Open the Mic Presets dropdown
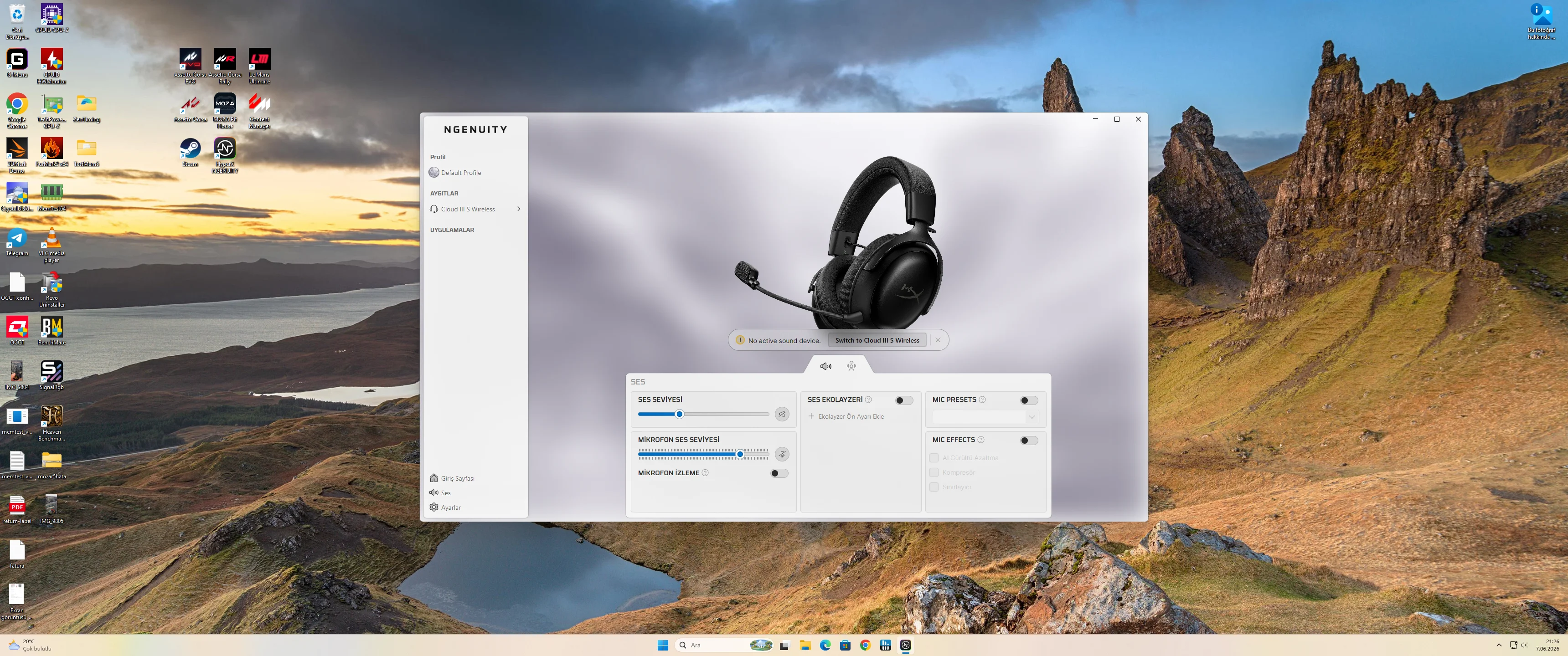 click(x=985, y=417)
